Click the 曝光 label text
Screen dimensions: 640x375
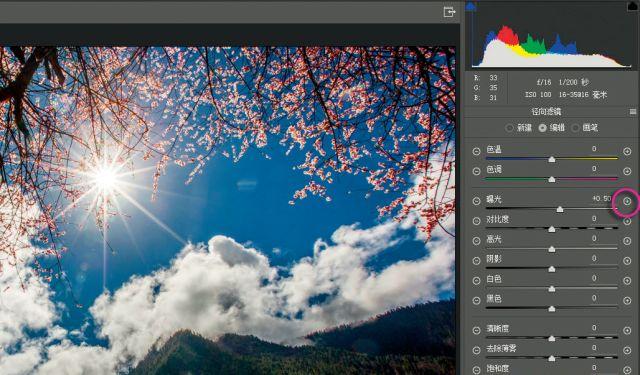pyautogui.click(x=494, y=200)
